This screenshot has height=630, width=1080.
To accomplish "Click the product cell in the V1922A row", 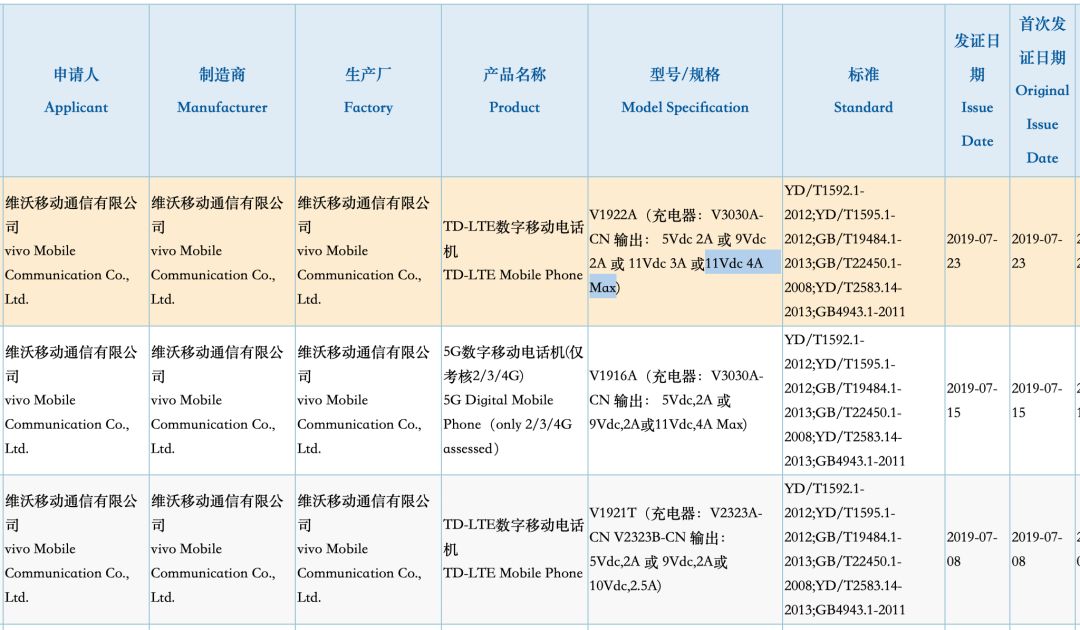I will 515,251.
